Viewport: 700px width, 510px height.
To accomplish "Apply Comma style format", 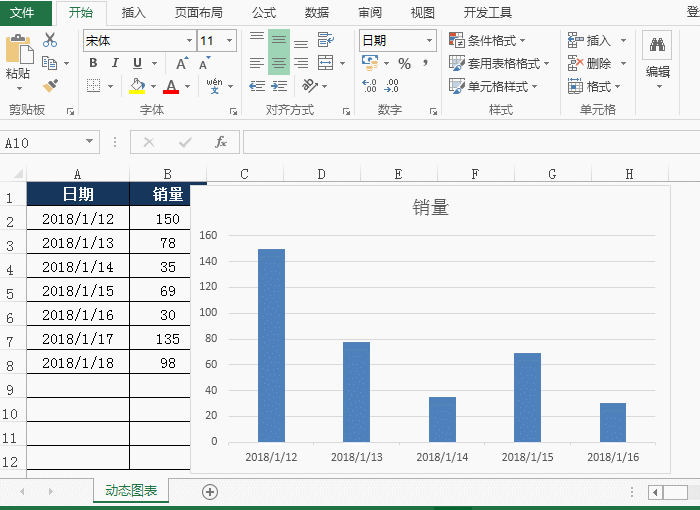I will pos(425,63).
